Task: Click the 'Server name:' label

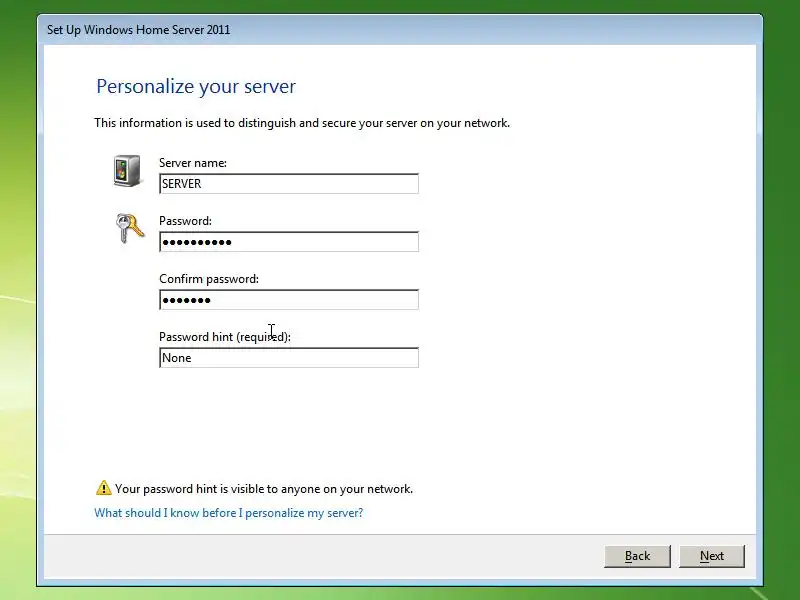Action: 193,163
